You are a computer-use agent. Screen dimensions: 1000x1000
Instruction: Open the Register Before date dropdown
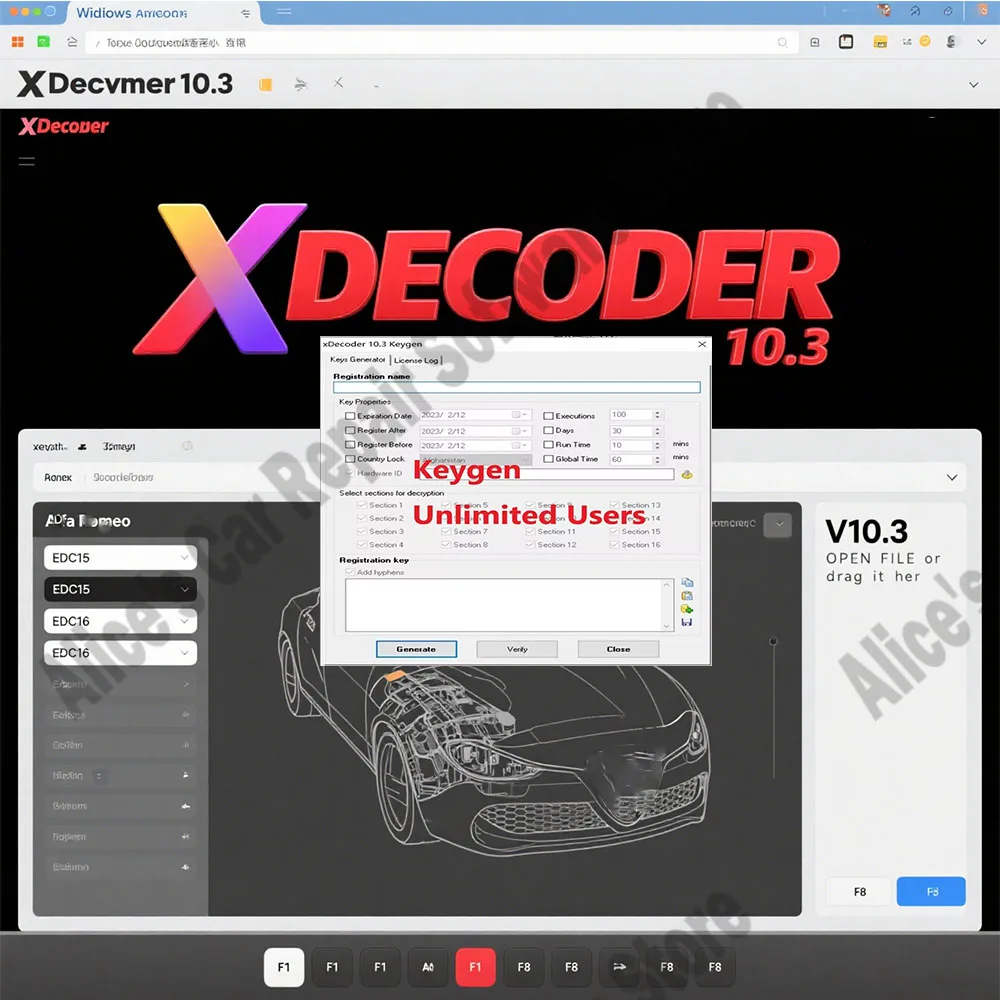point(521,445)
